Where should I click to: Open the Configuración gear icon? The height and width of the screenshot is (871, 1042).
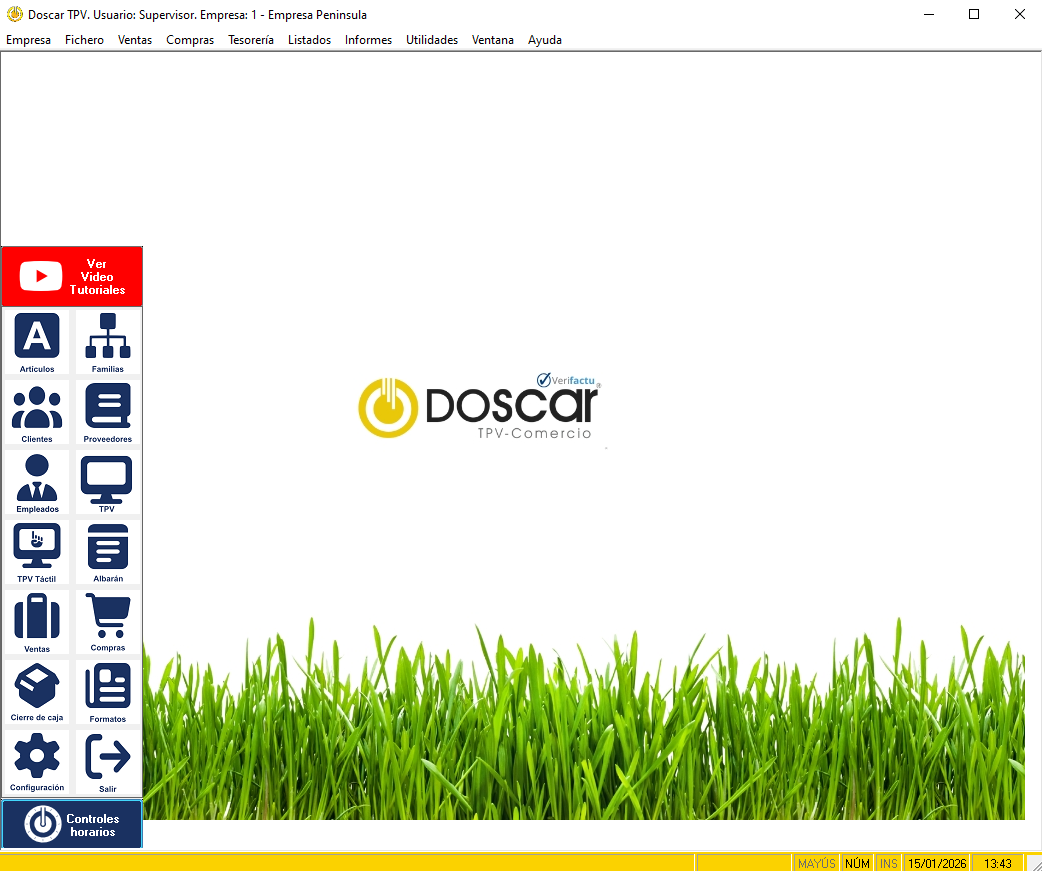(x=37, y=758)
